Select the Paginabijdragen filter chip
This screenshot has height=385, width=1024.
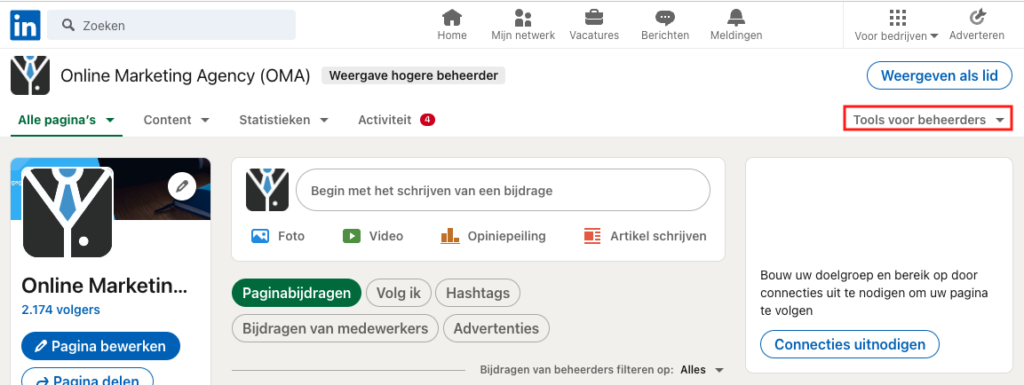coord(296,293)
